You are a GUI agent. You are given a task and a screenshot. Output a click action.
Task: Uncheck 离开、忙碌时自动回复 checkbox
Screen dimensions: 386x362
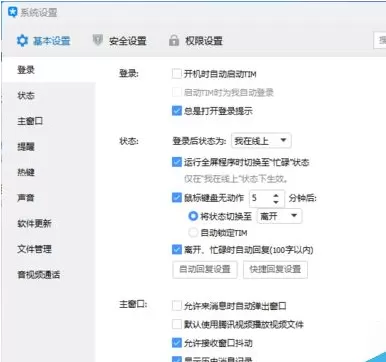[x=177, y=250]
